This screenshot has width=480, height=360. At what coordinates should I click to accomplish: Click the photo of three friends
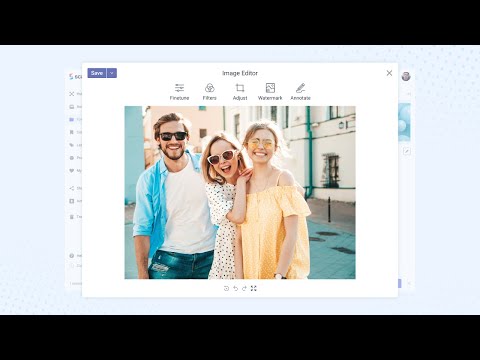[240, 192]
